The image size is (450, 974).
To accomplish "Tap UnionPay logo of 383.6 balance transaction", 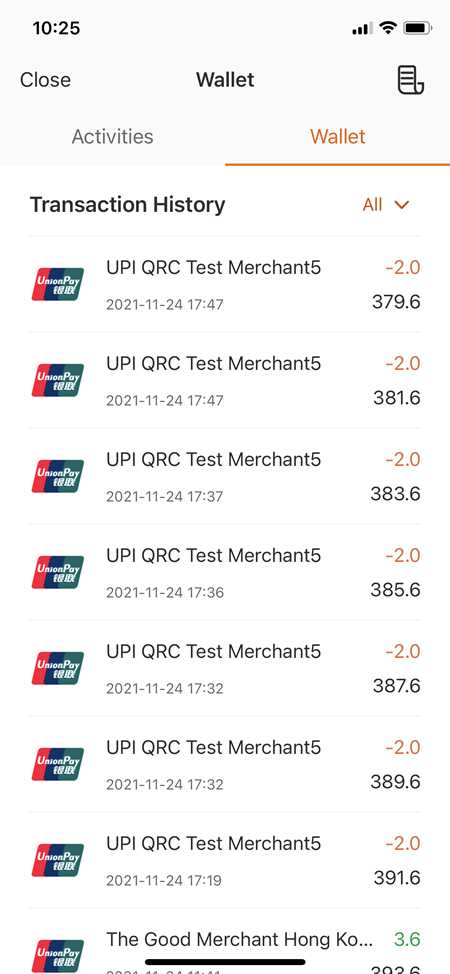I will click(58, 476).
